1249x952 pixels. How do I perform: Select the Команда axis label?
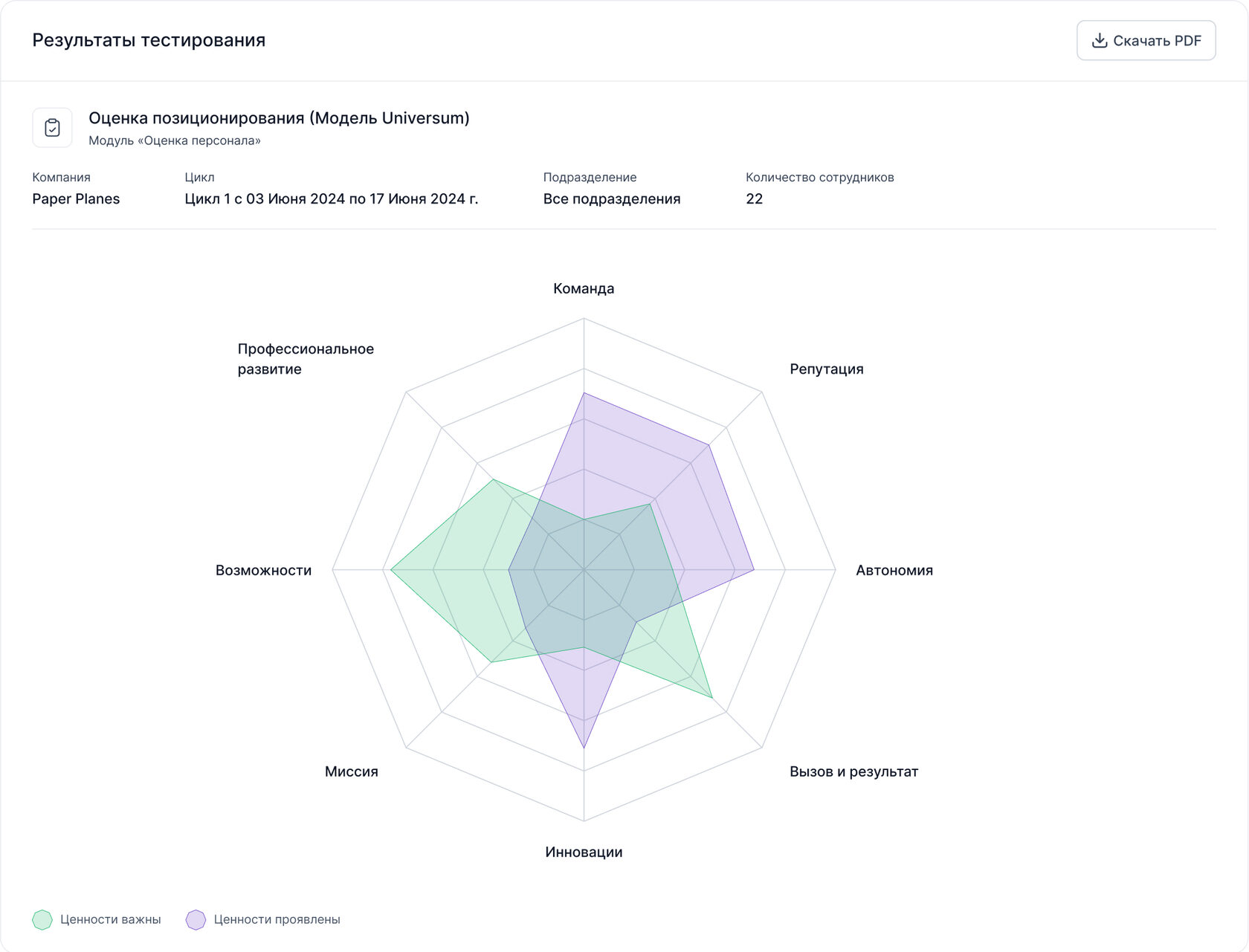click(584, 288)
